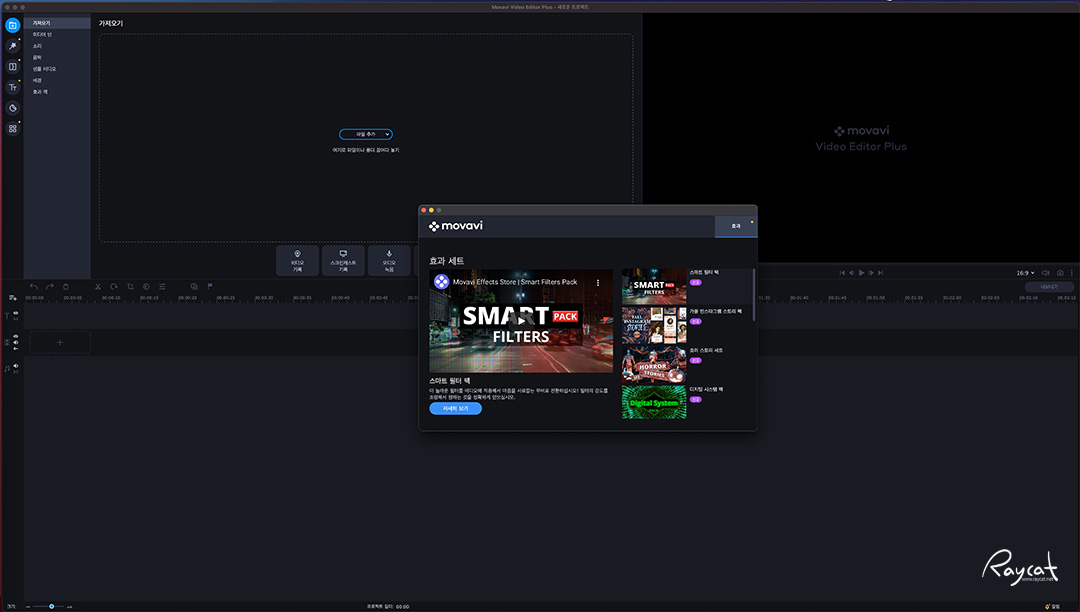1080x612 pixels.
Task: Switch to the 효과 tab in Movavi popup
Action: click(736, 226)
